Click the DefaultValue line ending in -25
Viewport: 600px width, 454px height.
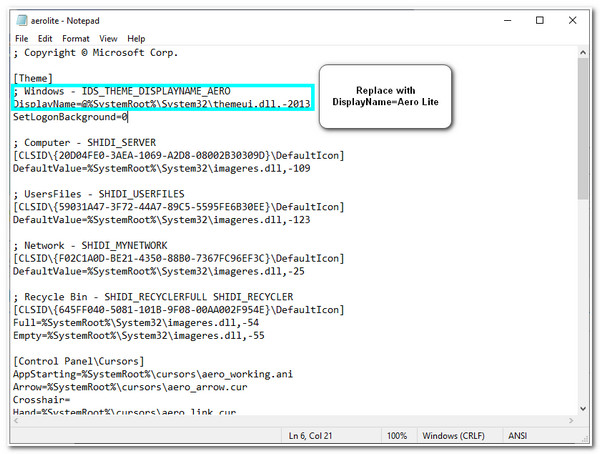point(159,271)
